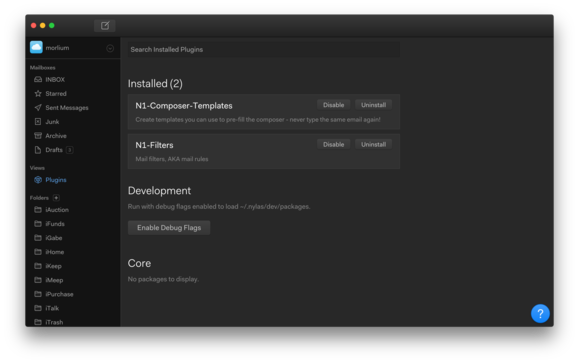Minimize the window with yellow button
579x363 pixels.
[43, 25]
